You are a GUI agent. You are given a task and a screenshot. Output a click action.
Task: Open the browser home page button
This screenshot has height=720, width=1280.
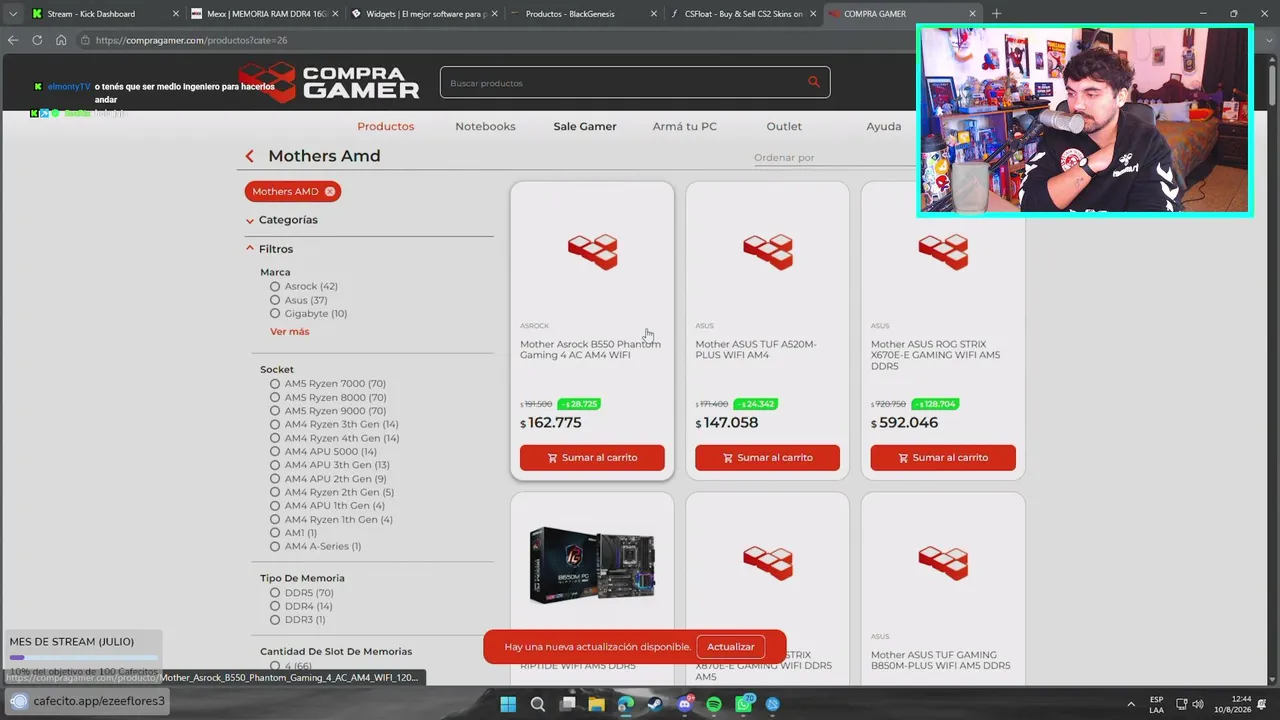point(61,40)
